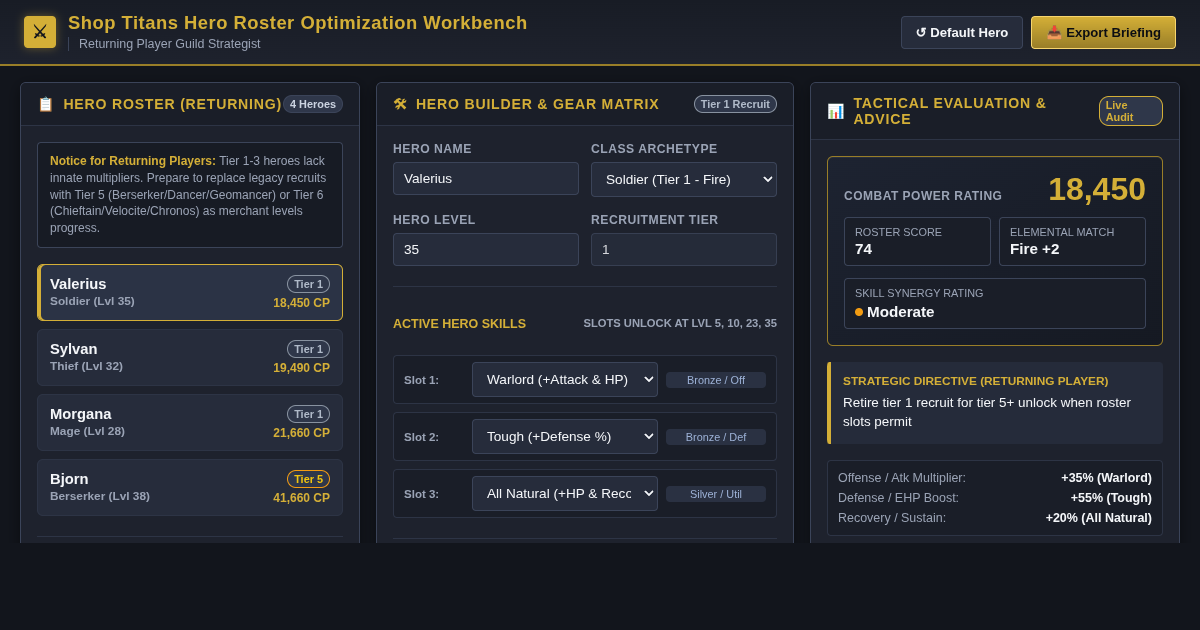This screenshot has width=1200, height=630.
Task: Click the Tier 1 badge on Sylvan
Action: pyautogui.click(x=308, y=349)
